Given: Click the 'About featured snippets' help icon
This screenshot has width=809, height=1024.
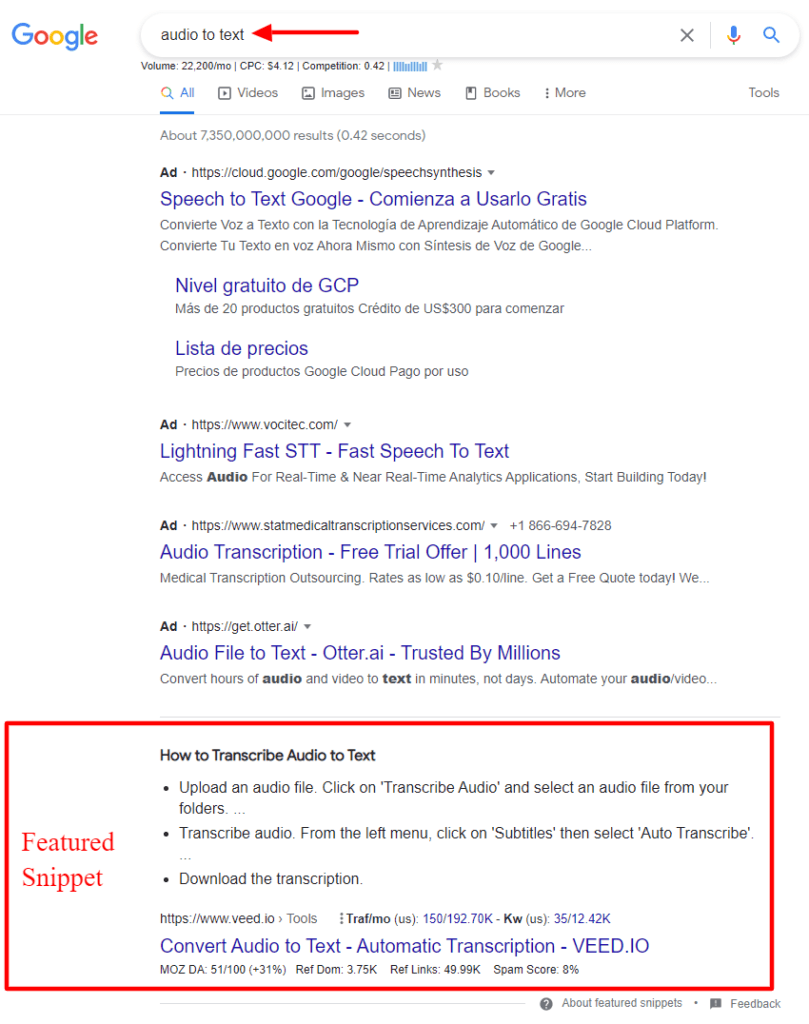Looking at the screenshot, I should [x=547, y=1004].
